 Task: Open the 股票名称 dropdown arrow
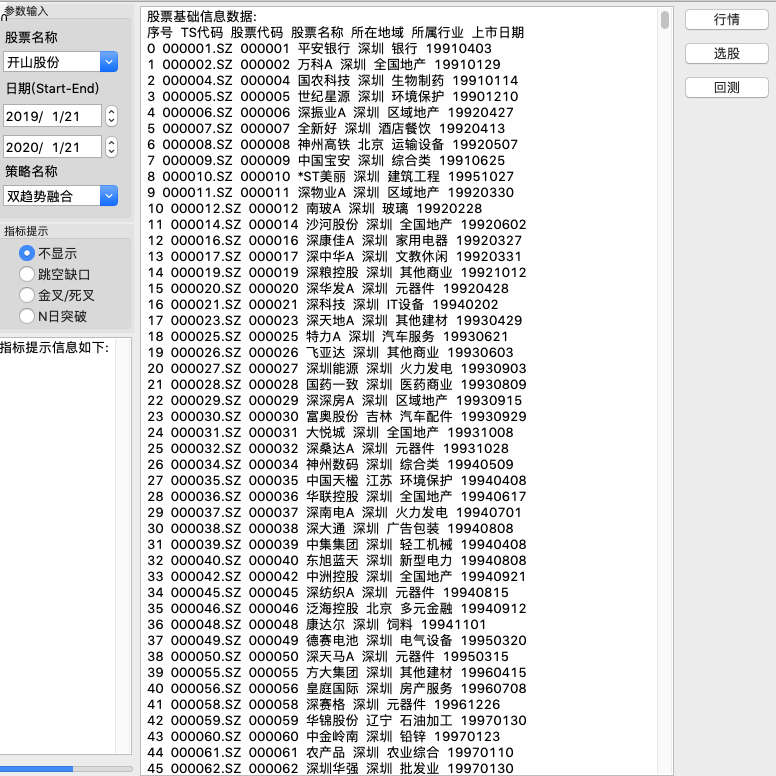pyautogui.click(x=109, y=62)
